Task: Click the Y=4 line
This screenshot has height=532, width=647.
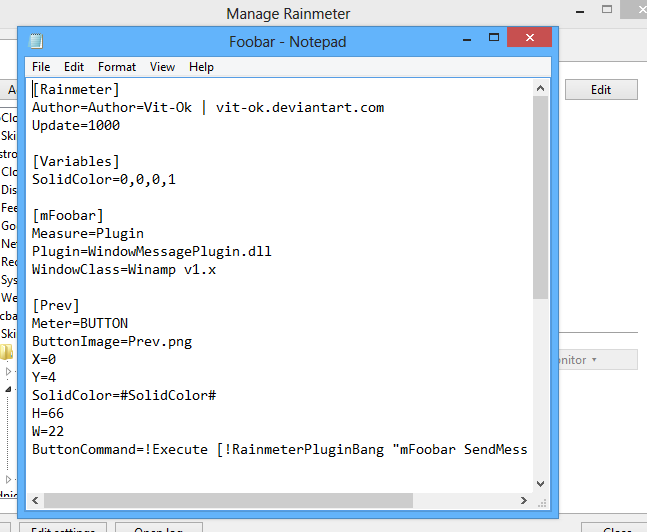Action: (44, 377)
